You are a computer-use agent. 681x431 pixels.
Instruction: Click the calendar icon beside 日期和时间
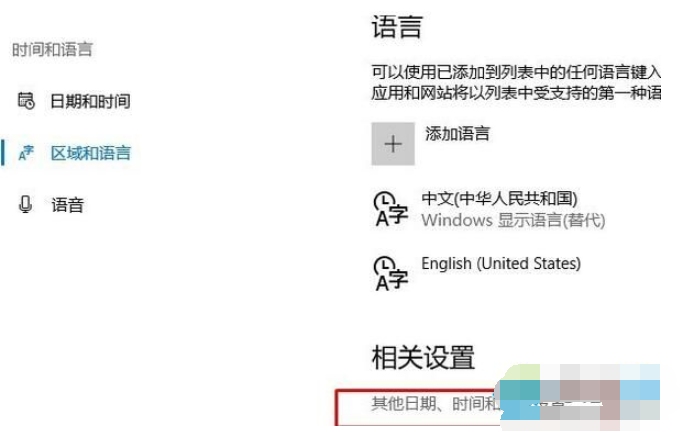(x=26, y=101)
